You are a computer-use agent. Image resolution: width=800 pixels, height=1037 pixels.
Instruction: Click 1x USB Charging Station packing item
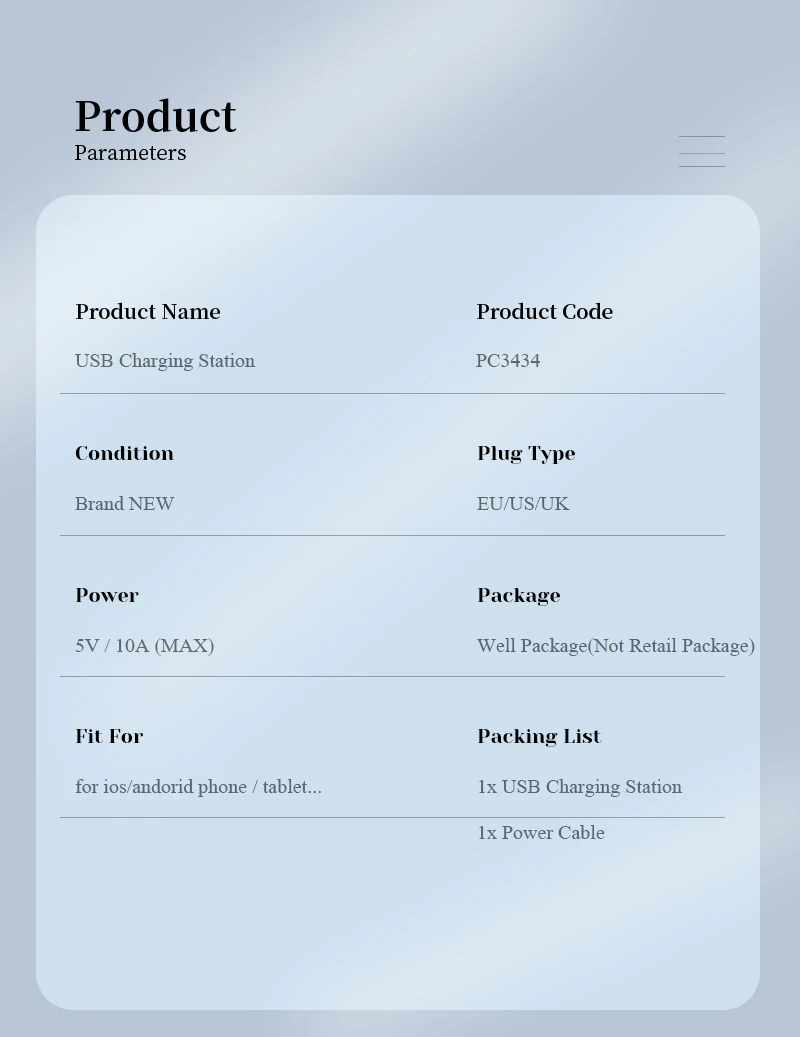point(579,786)
